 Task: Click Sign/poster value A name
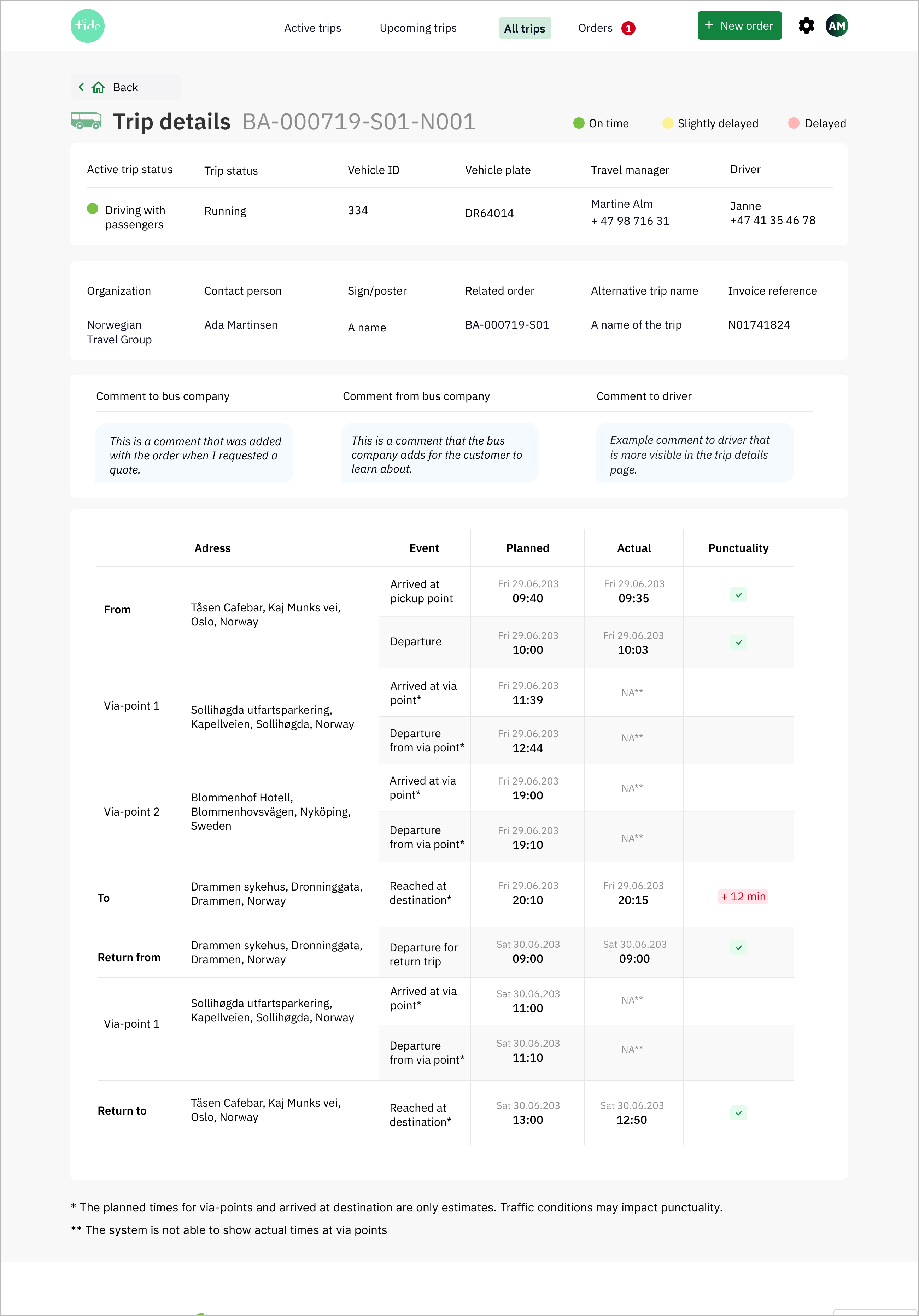pyautogui.click(x=367, y=328)
